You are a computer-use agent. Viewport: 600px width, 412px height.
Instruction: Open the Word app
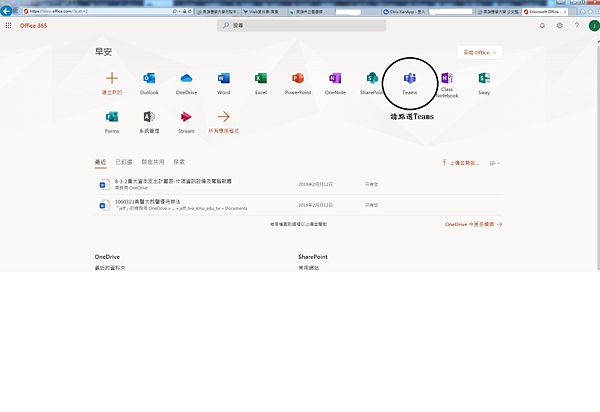coord(223,78)
